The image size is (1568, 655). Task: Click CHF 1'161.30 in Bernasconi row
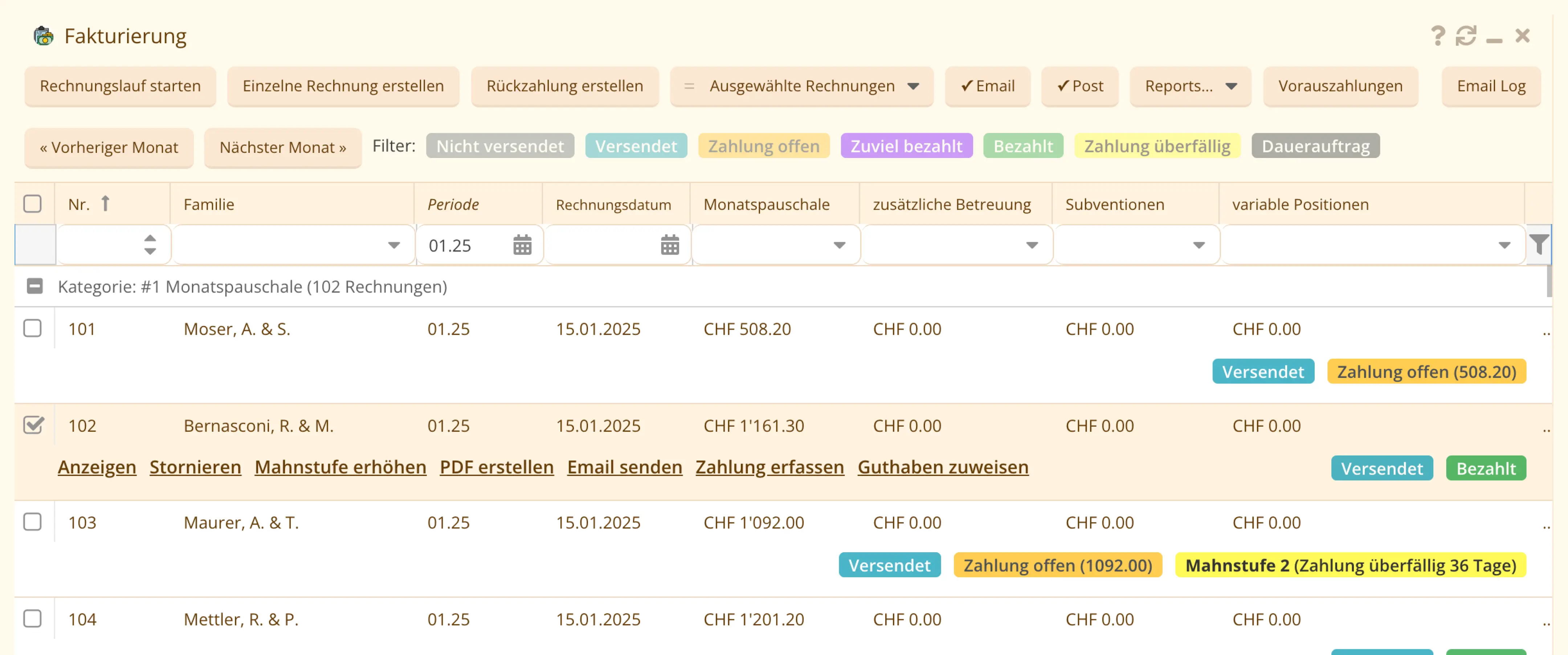tap(754, 426)
